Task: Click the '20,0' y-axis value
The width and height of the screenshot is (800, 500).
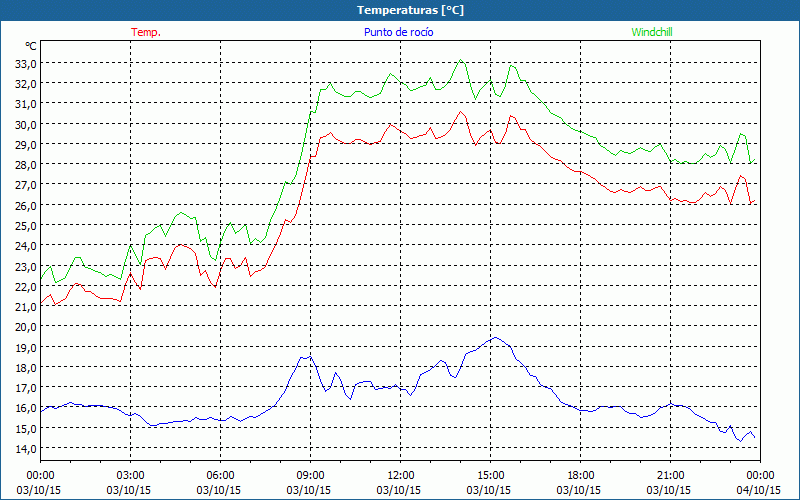Action: tap(26, 328)
